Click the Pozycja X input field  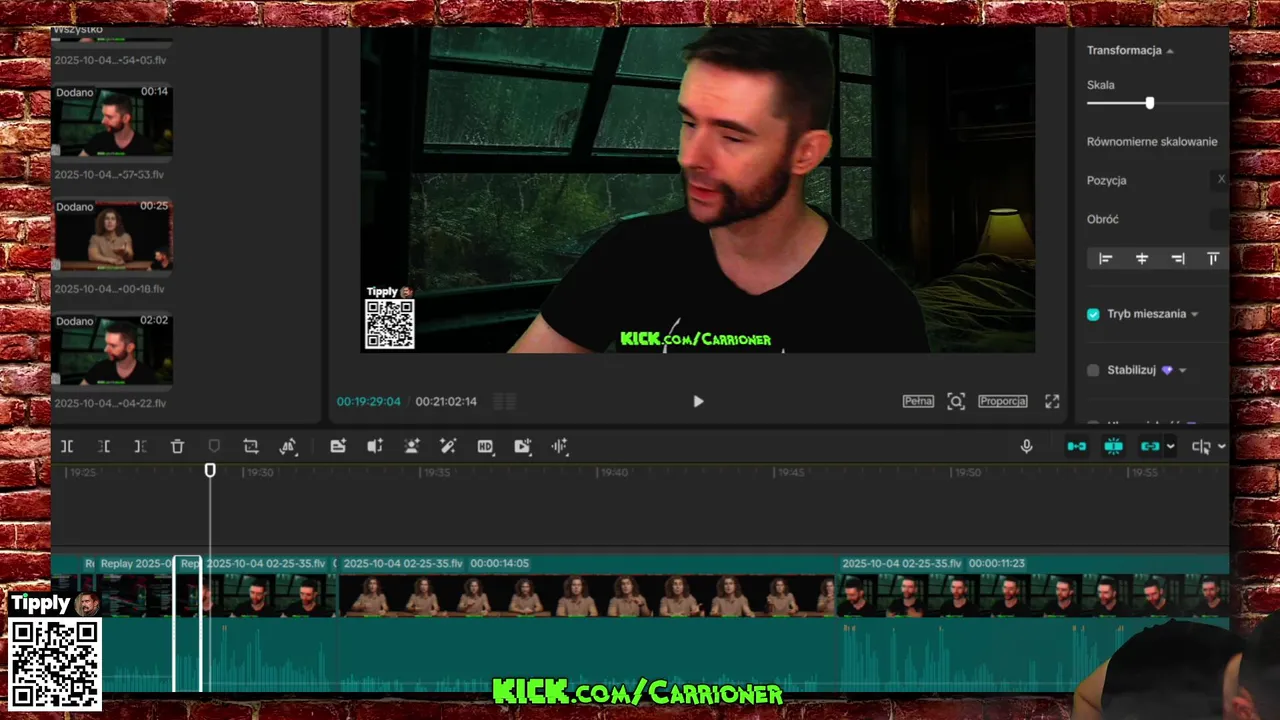1220,180
